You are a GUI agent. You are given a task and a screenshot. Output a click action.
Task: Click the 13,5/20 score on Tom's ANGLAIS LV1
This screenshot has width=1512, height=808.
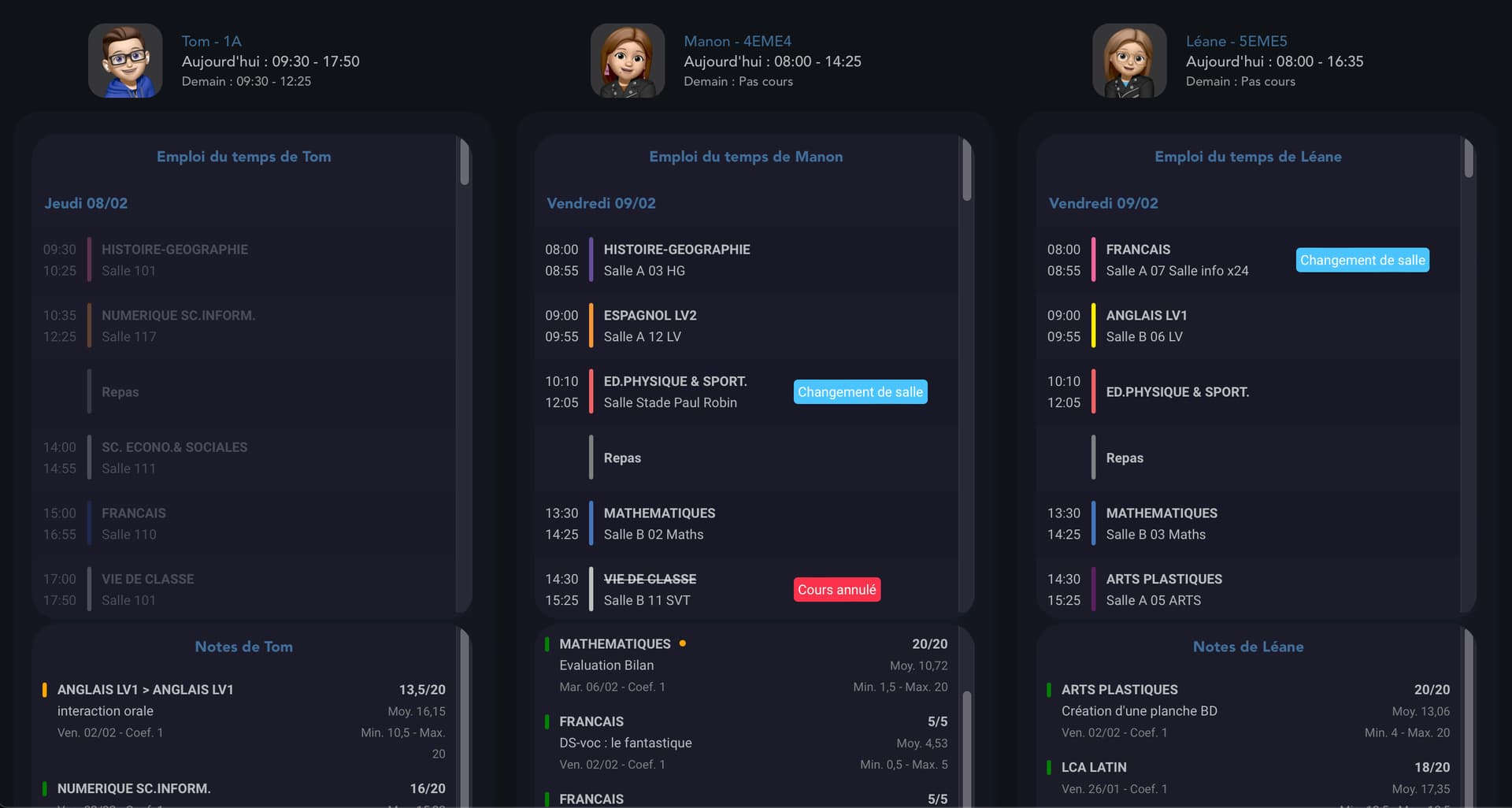422,690
